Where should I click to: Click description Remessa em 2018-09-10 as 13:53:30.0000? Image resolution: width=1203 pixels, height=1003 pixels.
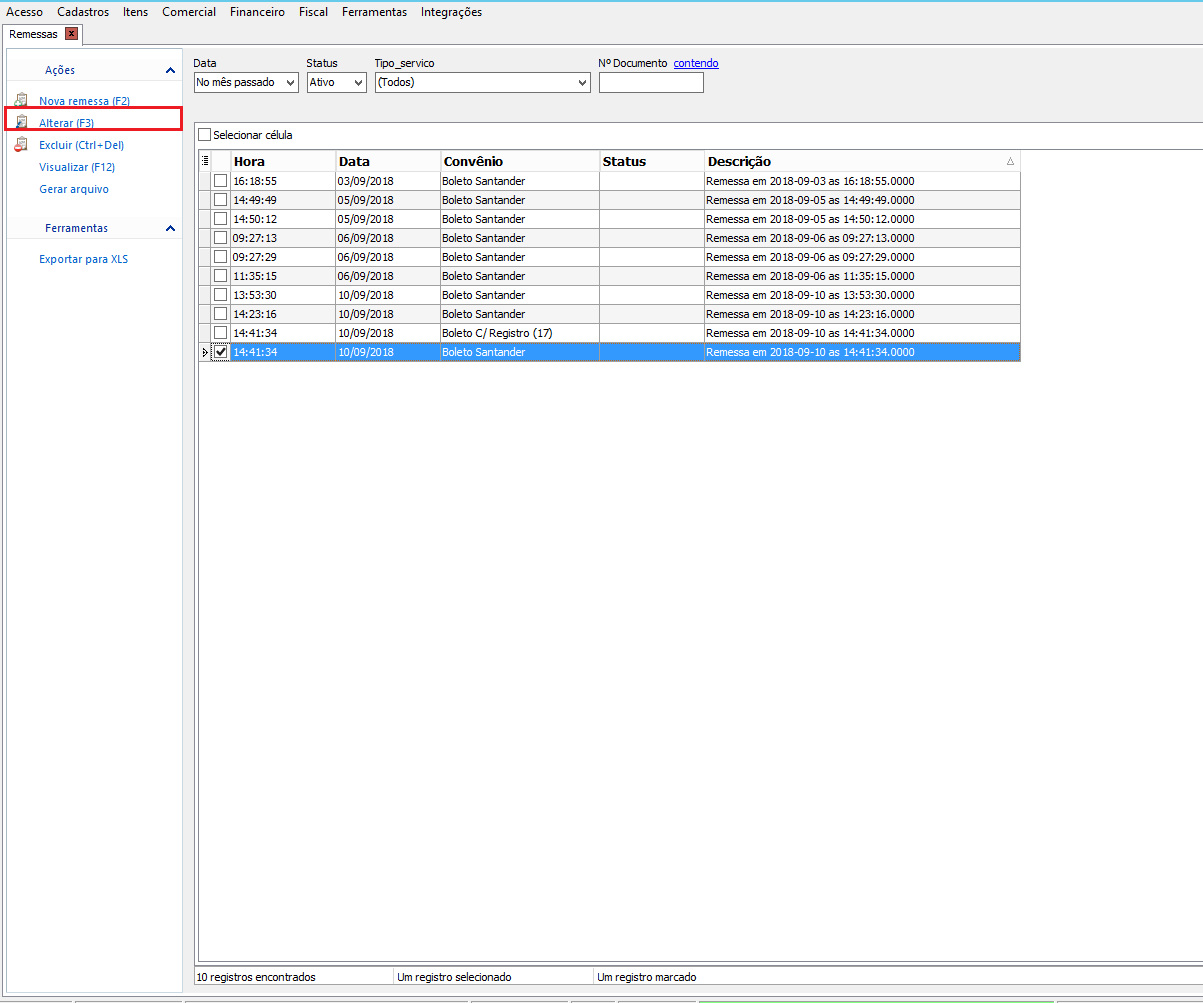pos(862,295)
